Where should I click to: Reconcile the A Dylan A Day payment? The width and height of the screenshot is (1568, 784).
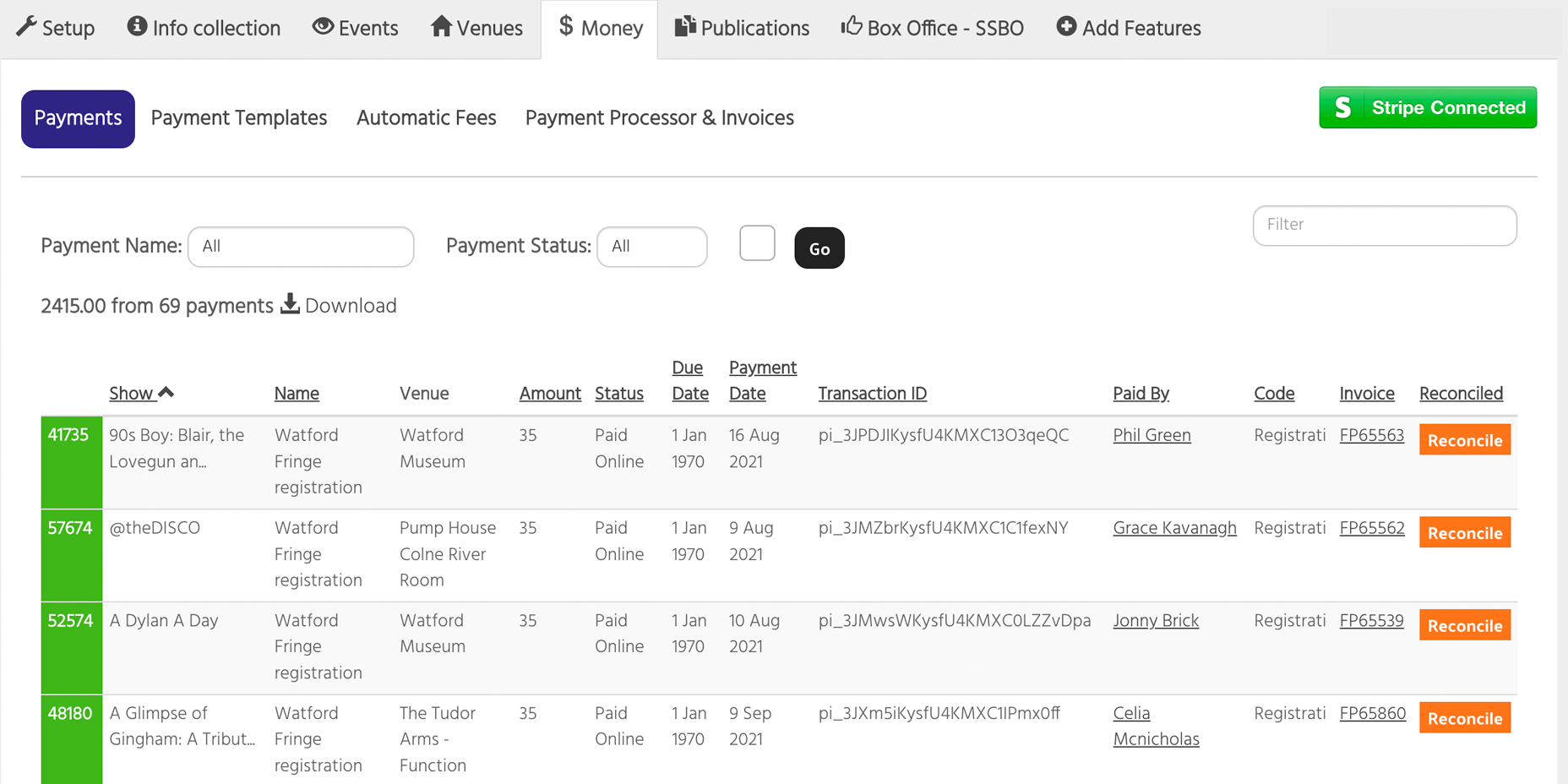click(x=1465, y=626)
